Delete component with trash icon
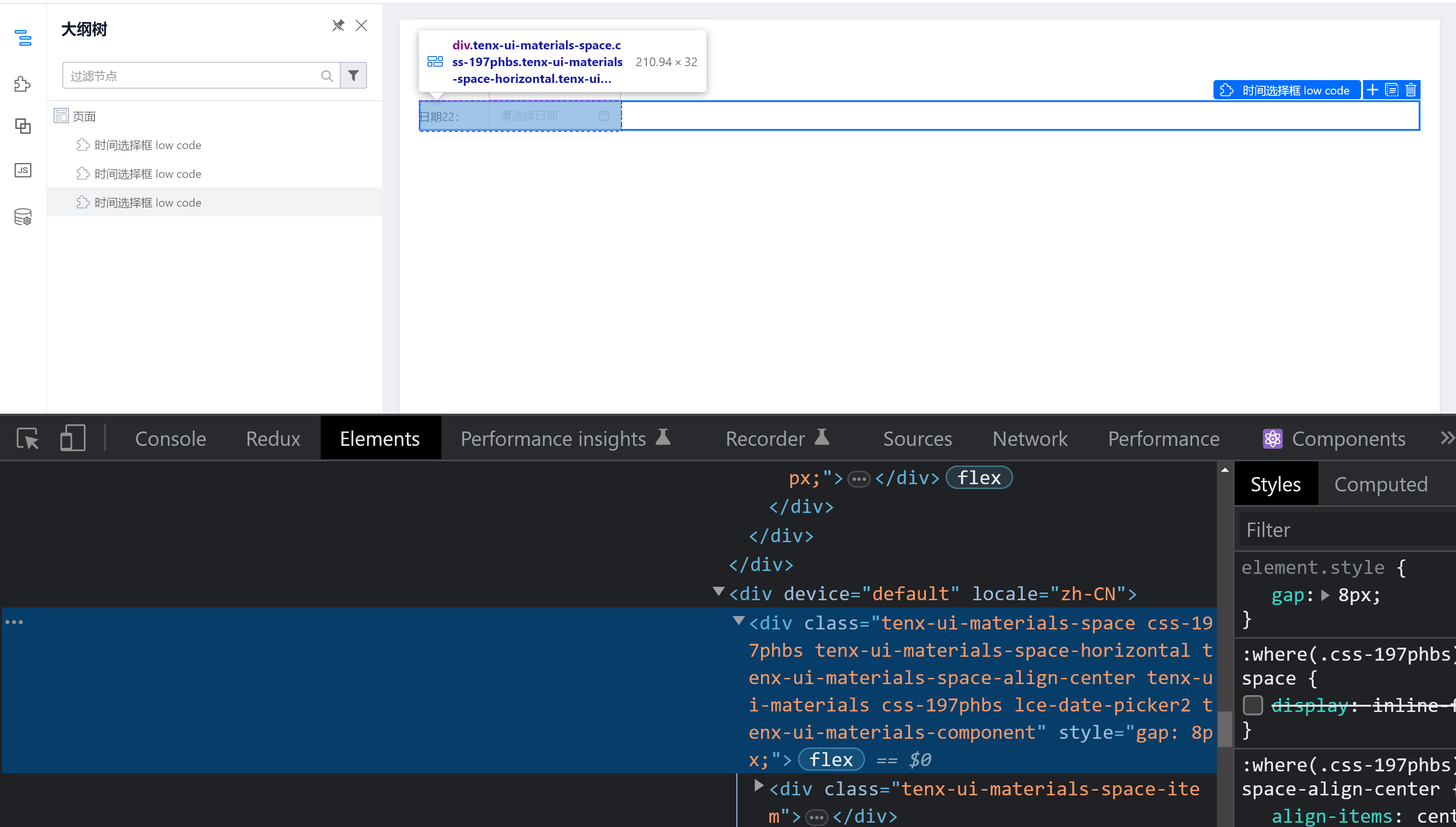This screenshot has height=827, width=1456. (1411, 90)
